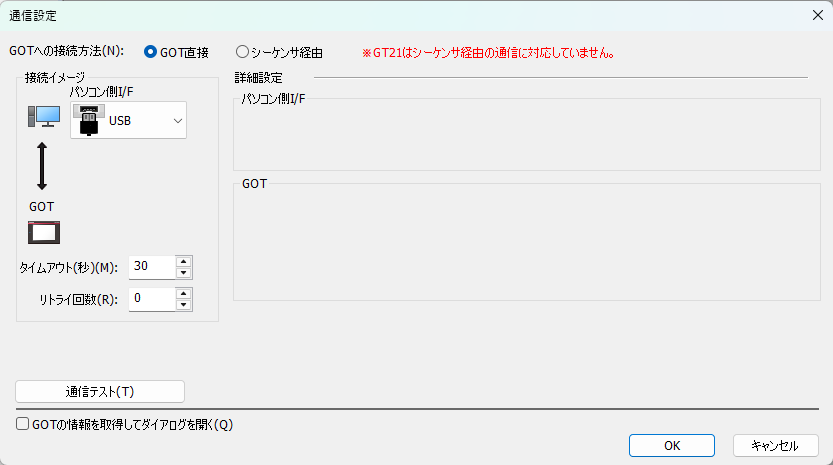Select the シーケンサ経由 radio button
833x465 pixels.
tap(242, 52)
